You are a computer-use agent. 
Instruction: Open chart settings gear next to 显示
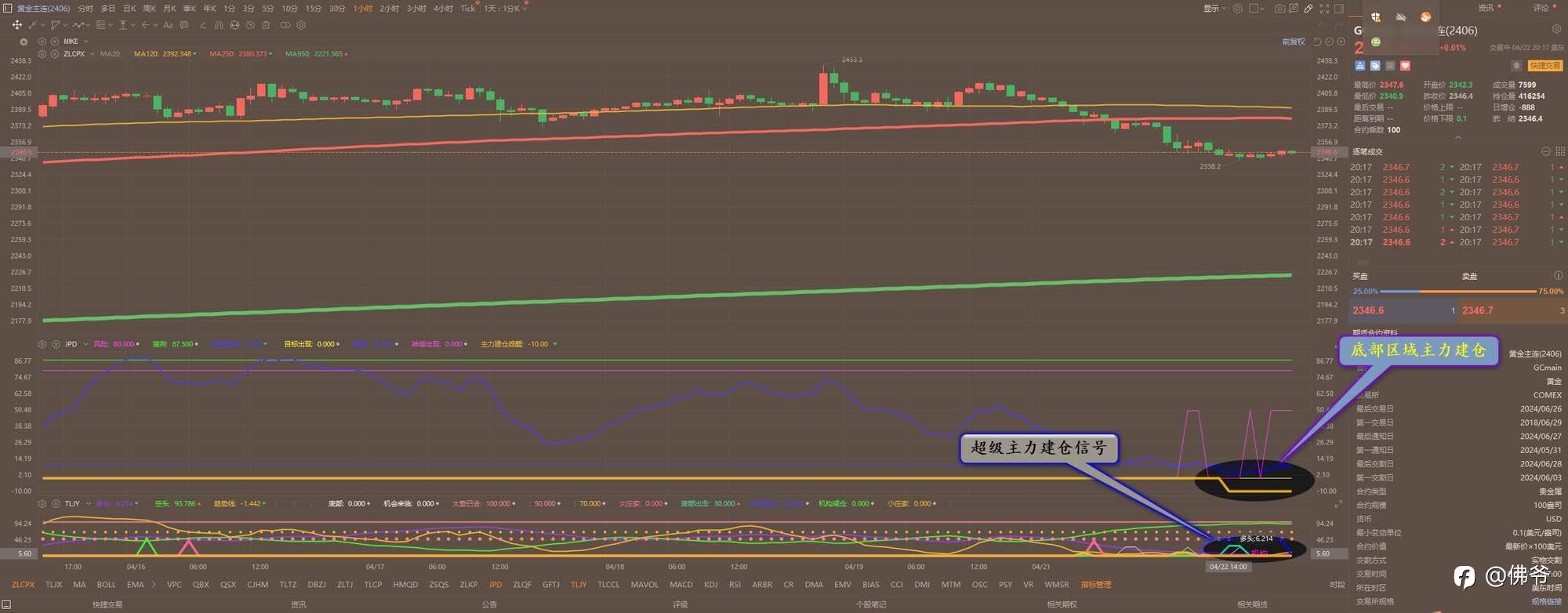(1238, 9)
